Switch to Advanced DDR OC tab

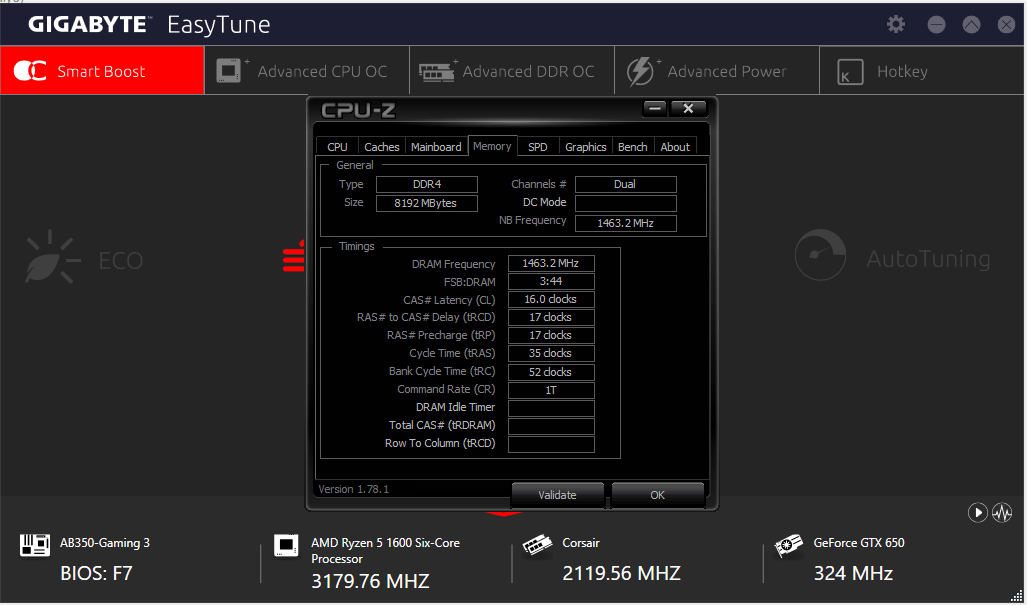pos(512,71)
